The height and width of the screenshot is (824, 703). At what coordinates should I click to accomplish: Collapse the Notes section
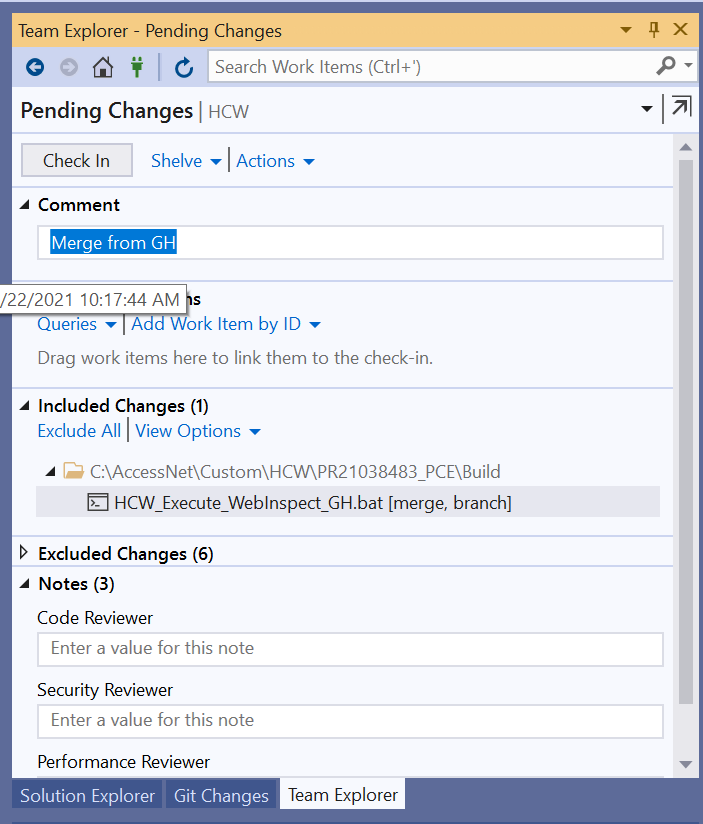coord(25,584)
